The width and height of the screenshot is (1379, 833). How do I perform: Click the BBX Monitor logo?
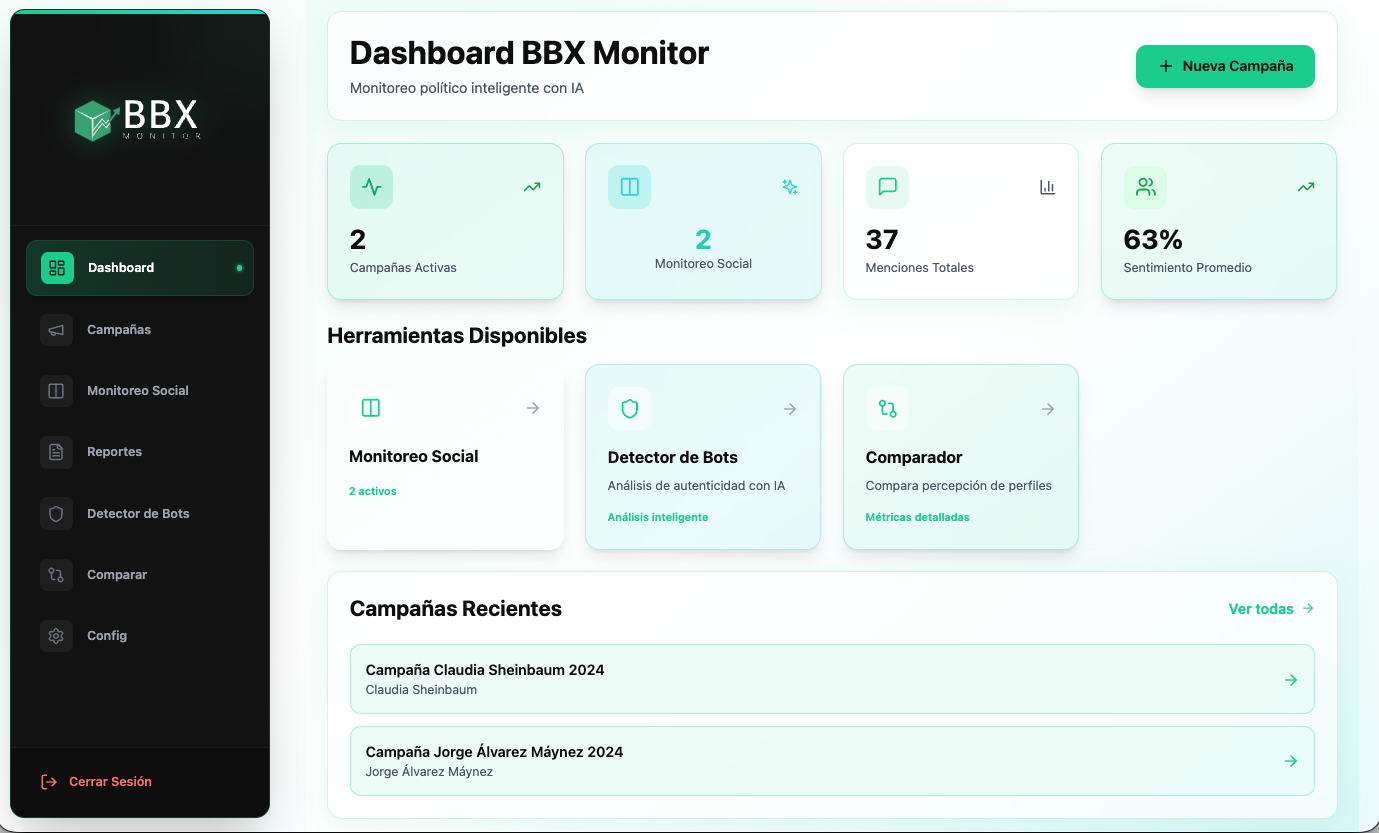(139, 120)
